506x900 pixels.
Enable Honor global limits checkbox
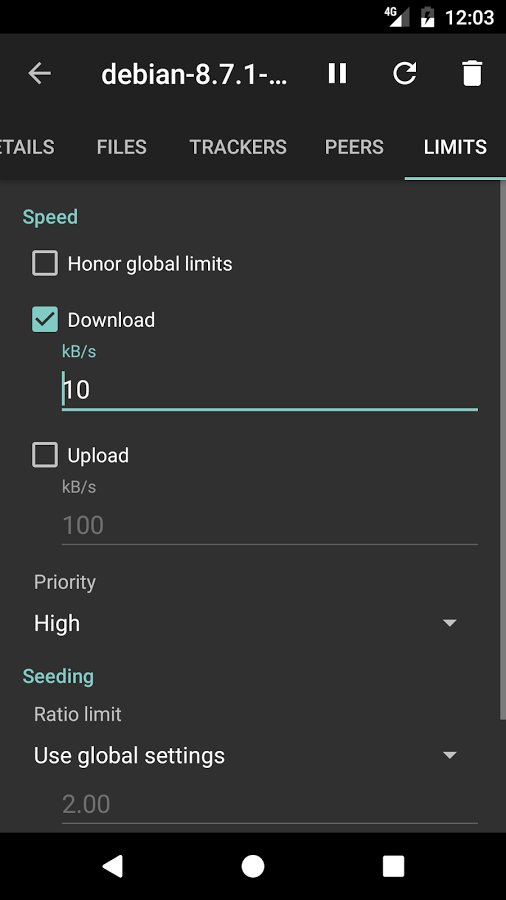[x=45, y=263]
